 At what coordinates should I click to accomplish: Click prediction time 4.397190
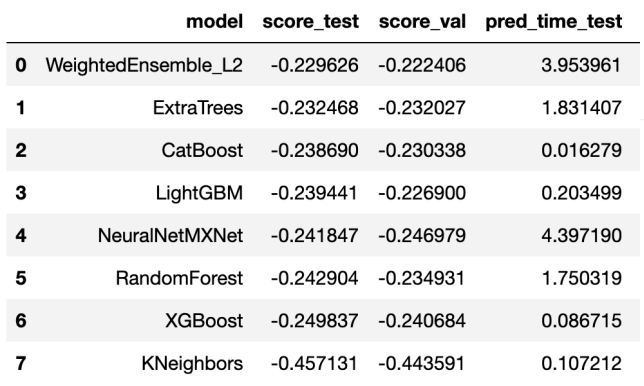coord(582,236)
